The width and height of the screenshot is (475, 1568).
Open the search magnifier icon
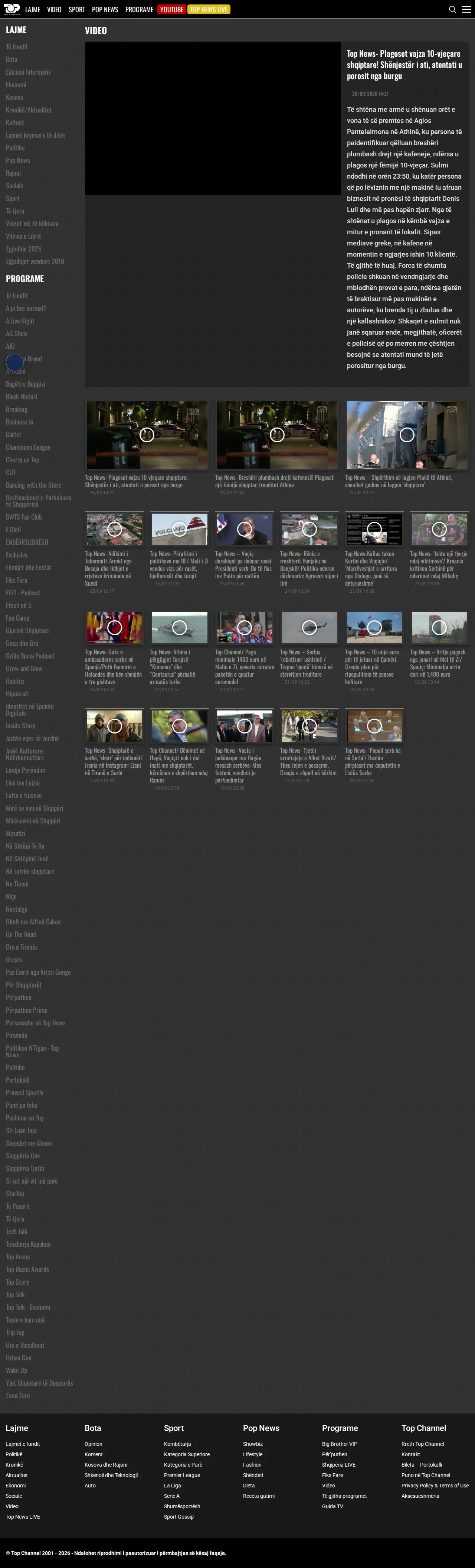pyautogui.click(x=452, y=10)
